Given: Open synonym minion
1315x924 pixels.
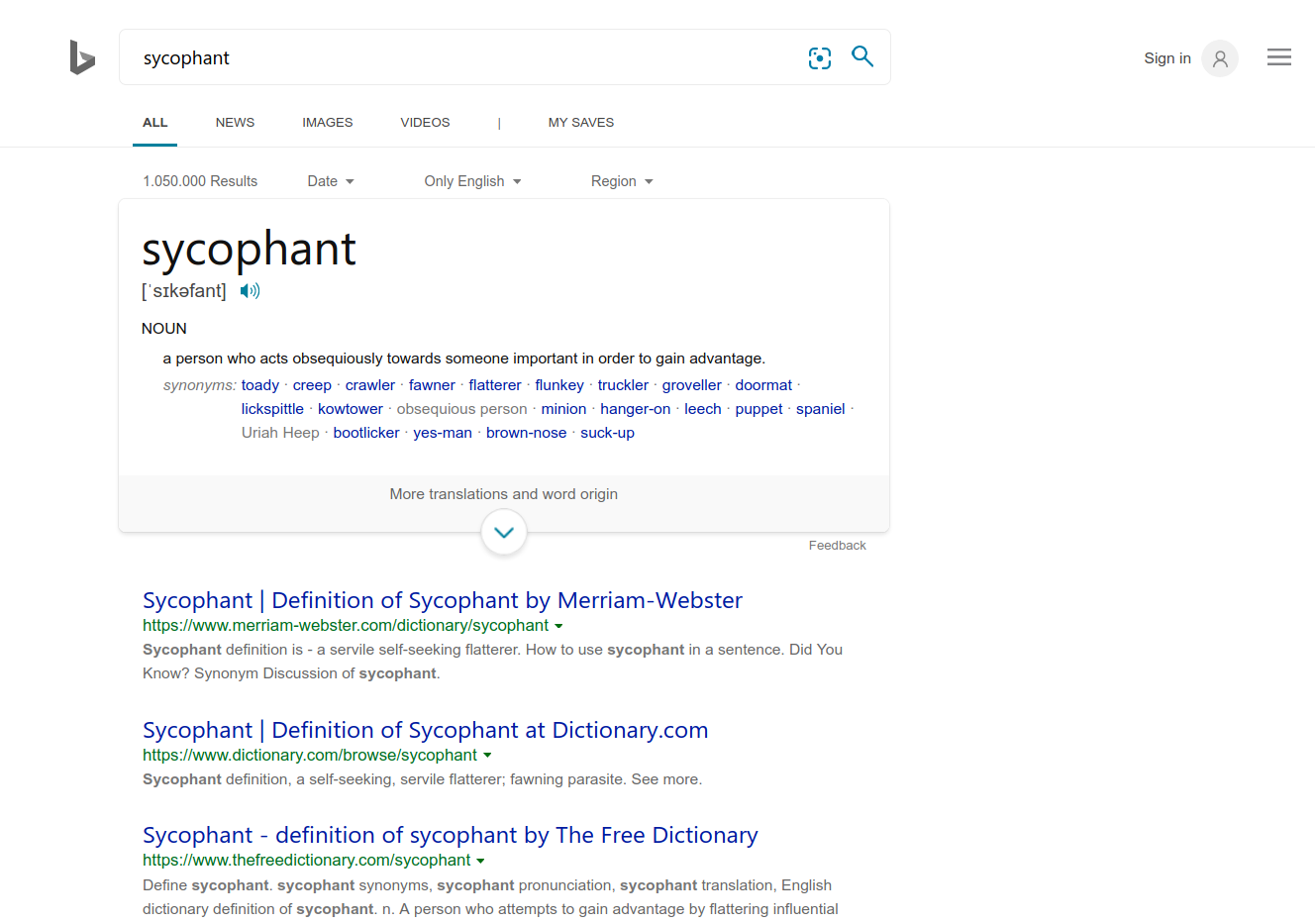Looking at the screenshot, I should [x=563, y=409].
